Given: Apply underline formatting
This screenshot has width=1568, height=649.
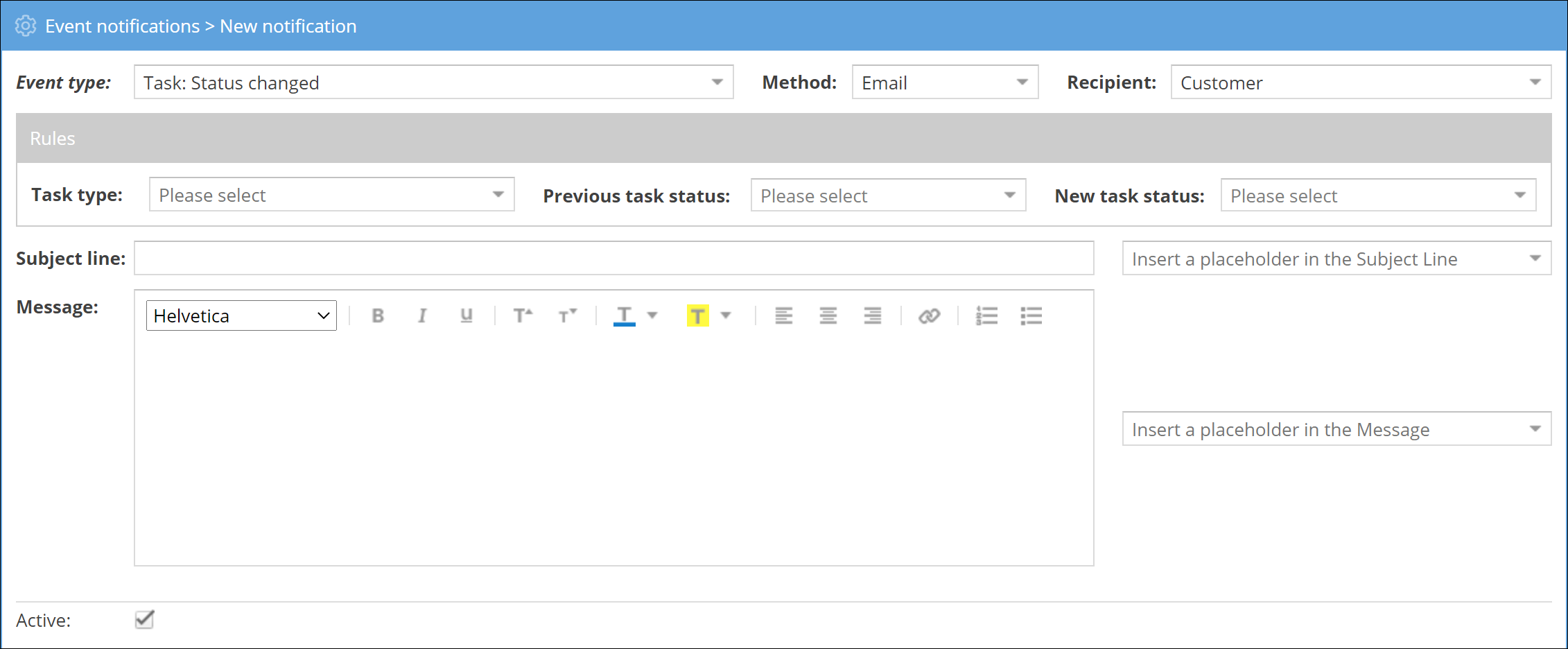Looking at the screenshot, I should pos(467,316).
